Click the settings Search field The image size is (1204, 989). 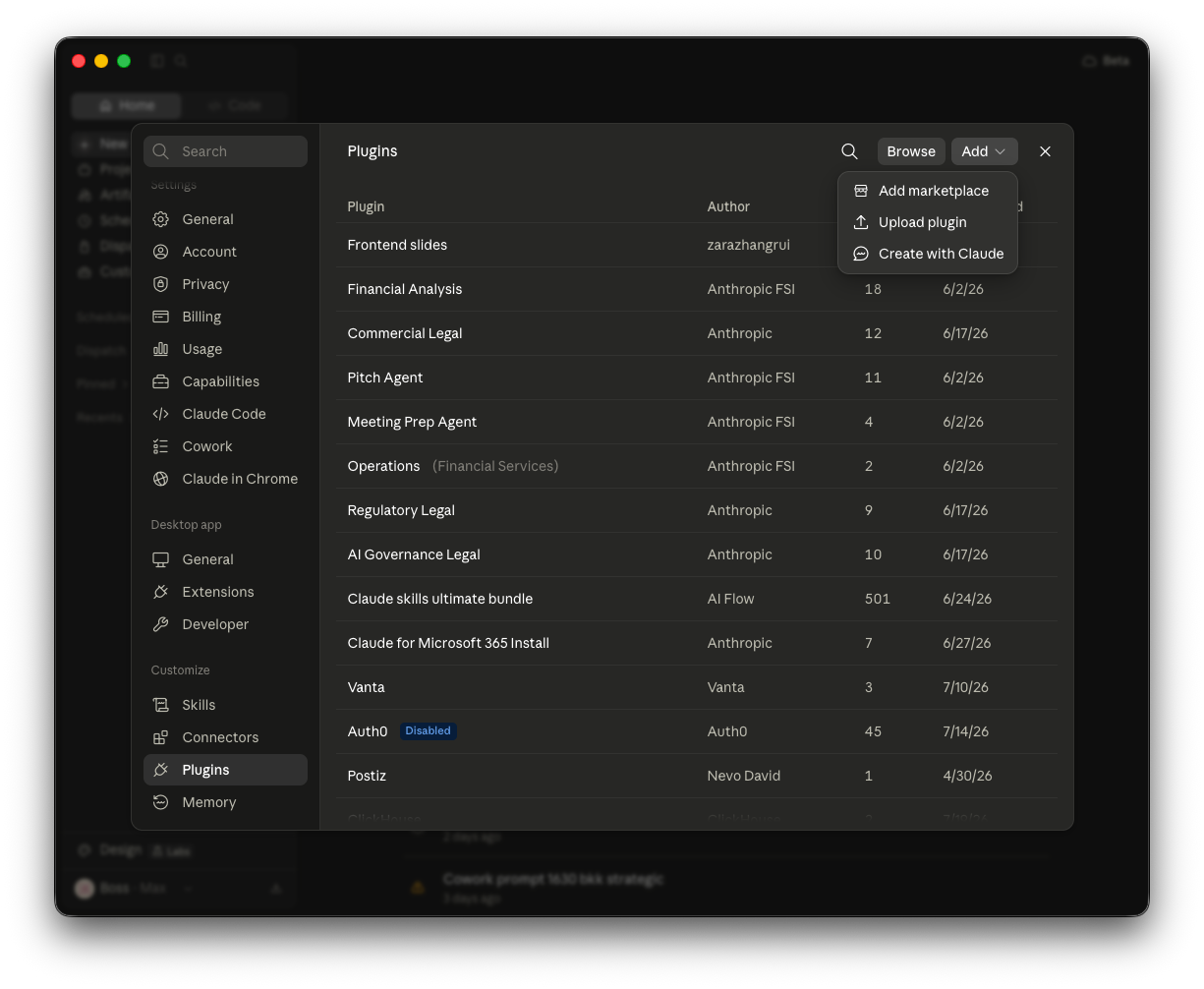[225, 151]
